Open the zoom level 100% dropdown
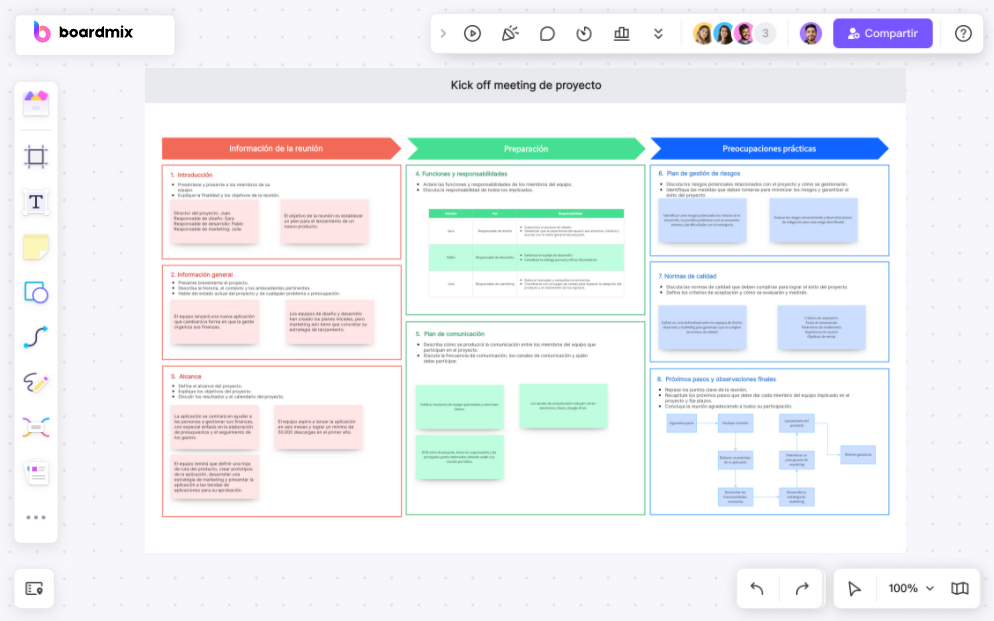994x621 pixels. tap(911, 588)
